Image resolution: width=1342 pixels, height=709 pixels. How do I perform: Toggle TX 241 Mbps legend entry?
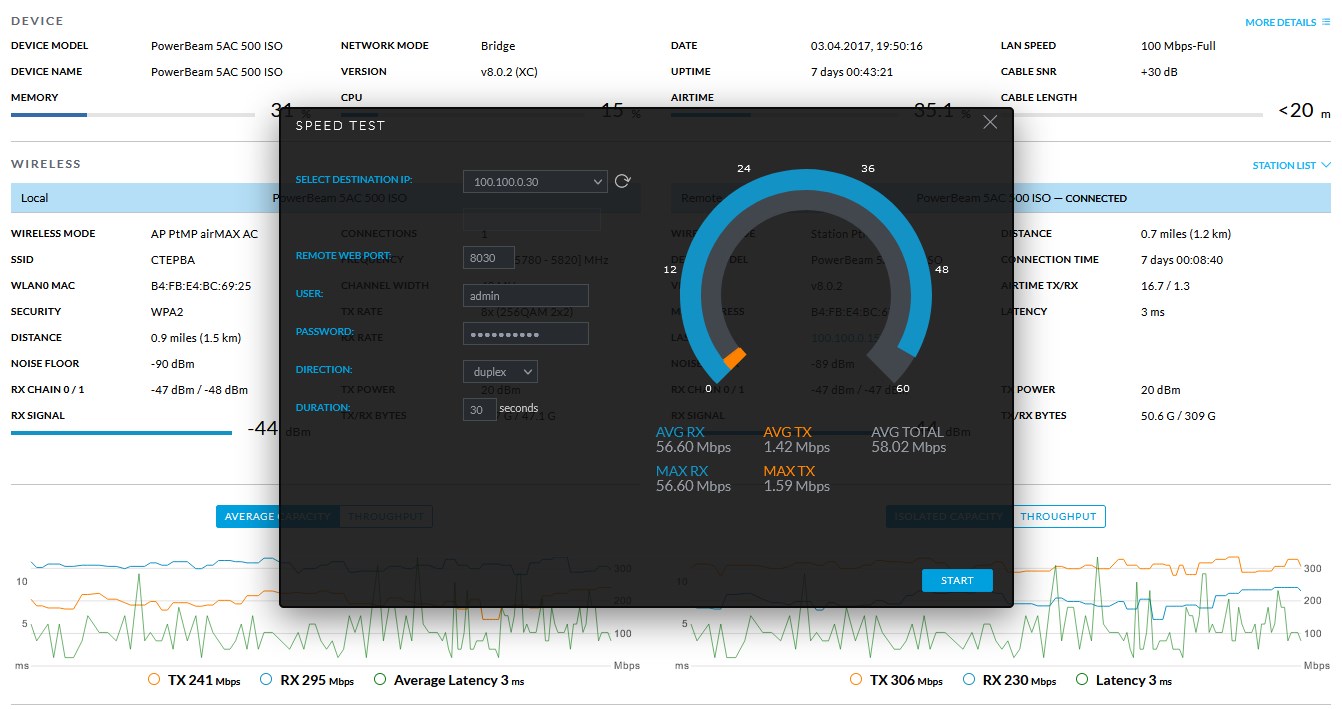point(194,680)
